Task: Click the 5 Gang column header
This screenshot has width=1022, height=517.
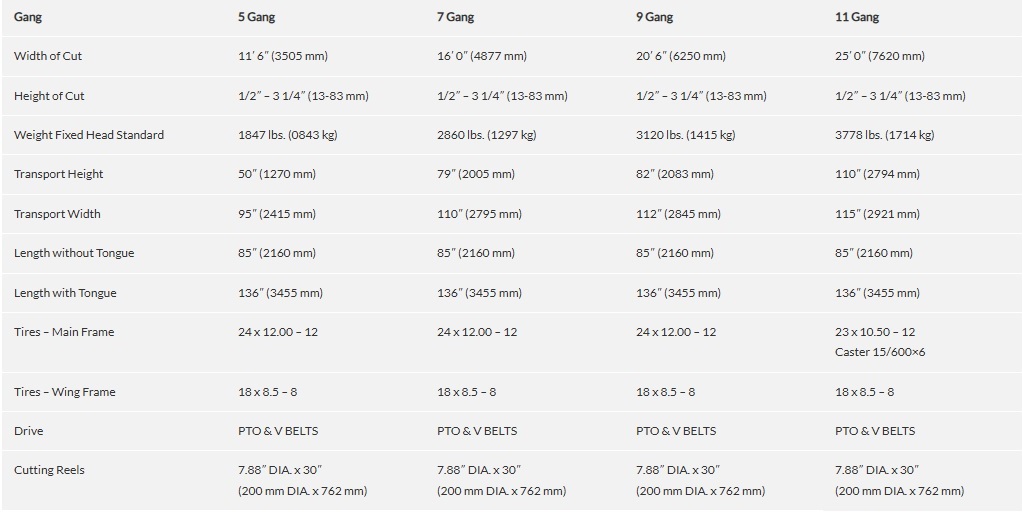Action: 256,17
